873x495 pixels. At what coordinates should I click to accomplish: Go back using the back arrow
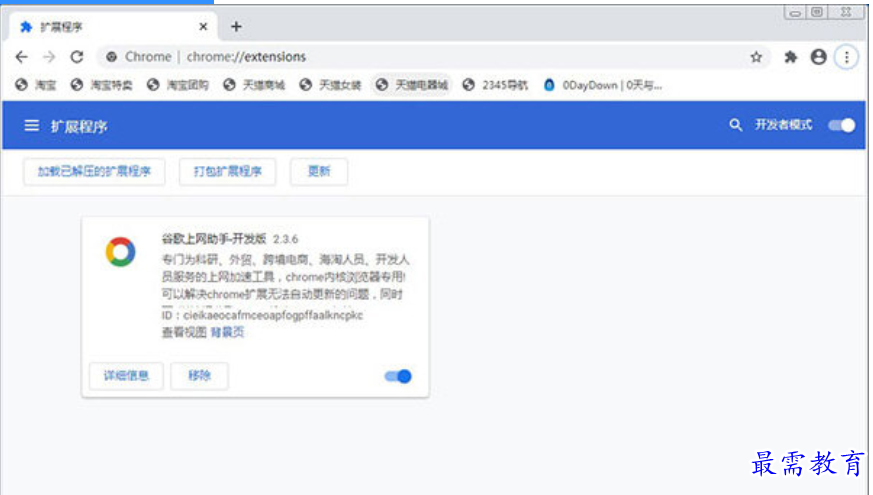22,57
